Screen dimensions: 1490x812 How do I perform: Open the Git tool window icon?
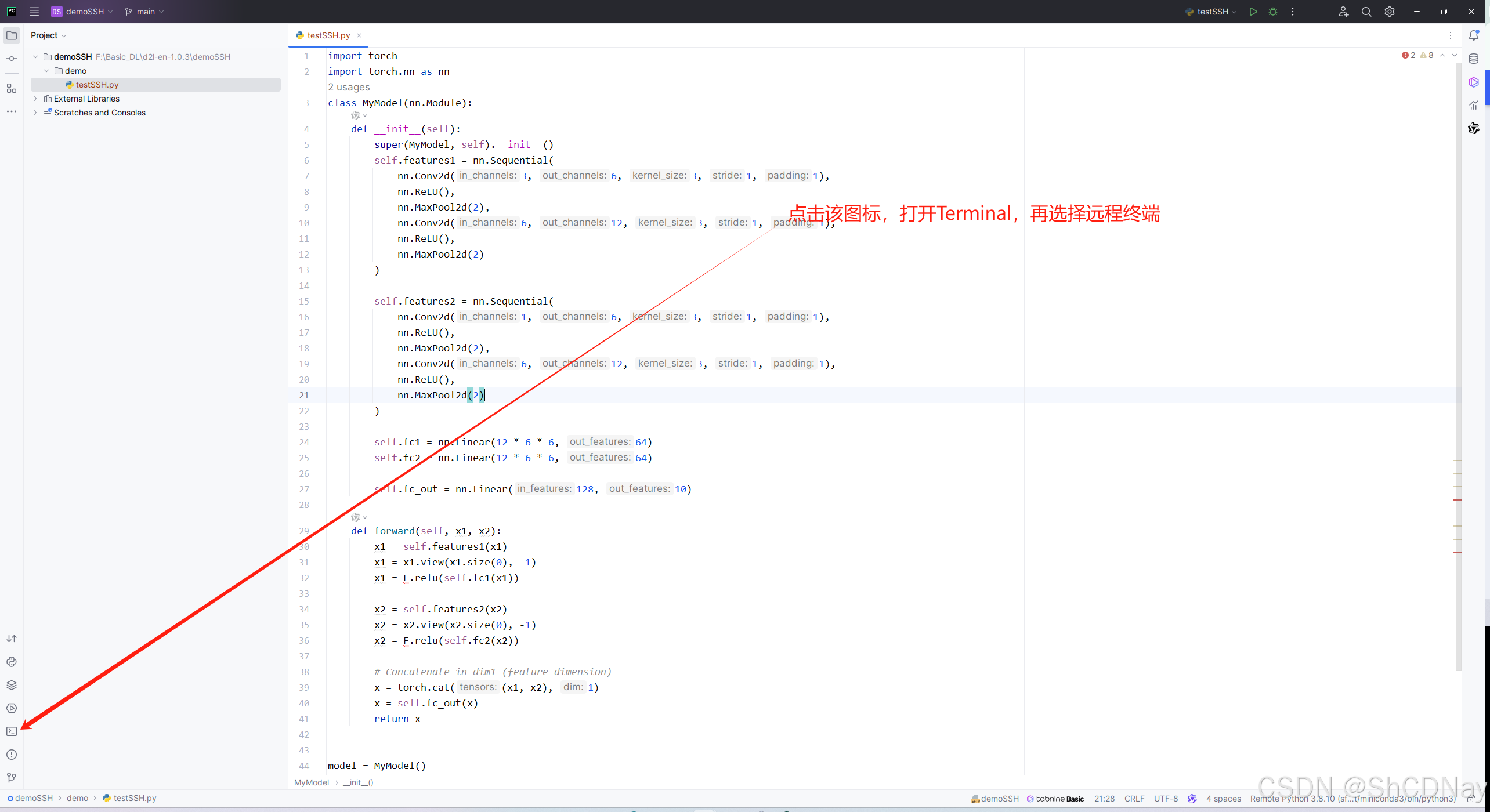pos(12,778)
